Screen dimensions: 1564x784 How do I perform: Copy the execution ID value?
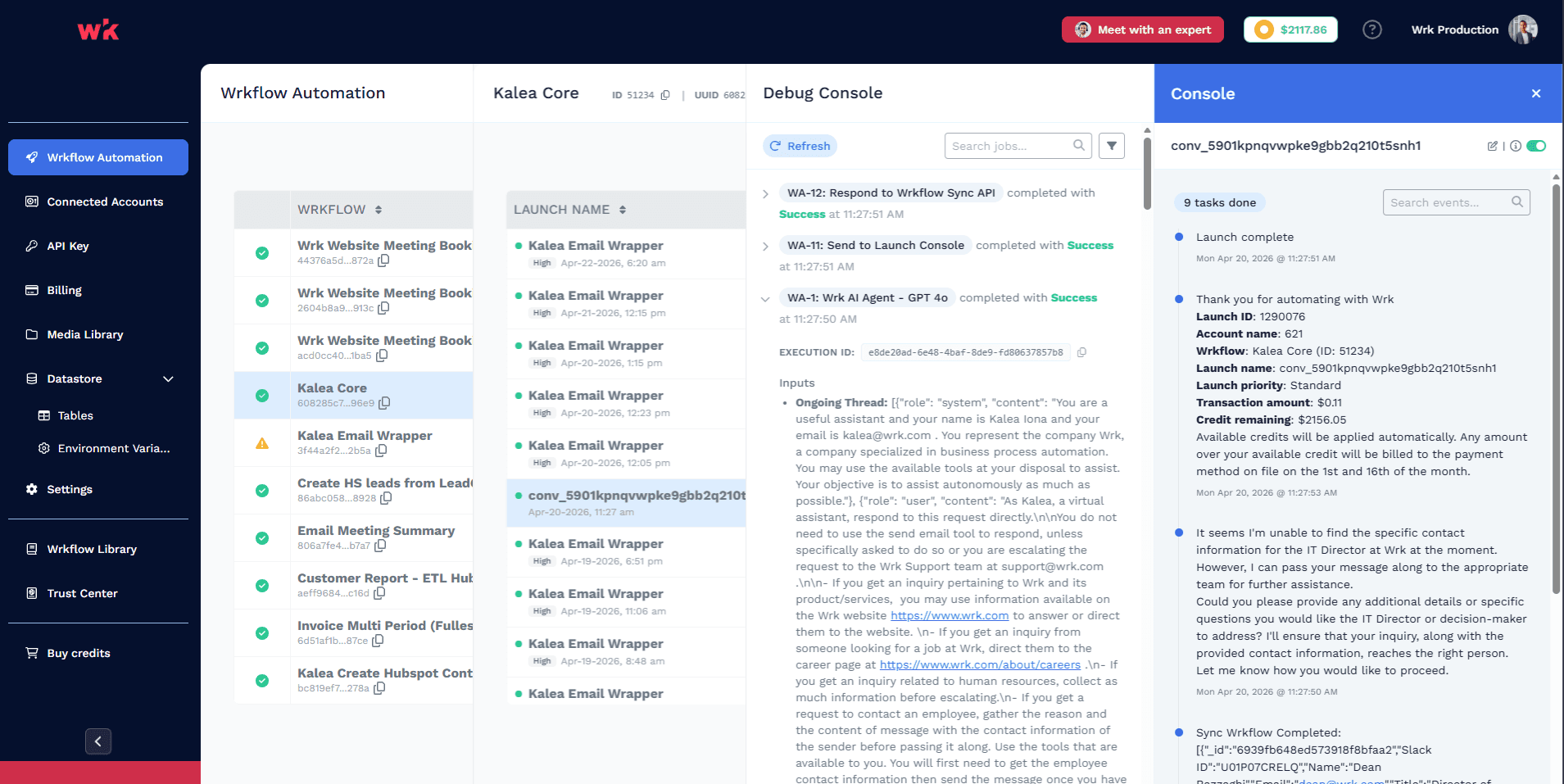point(1081,352)
